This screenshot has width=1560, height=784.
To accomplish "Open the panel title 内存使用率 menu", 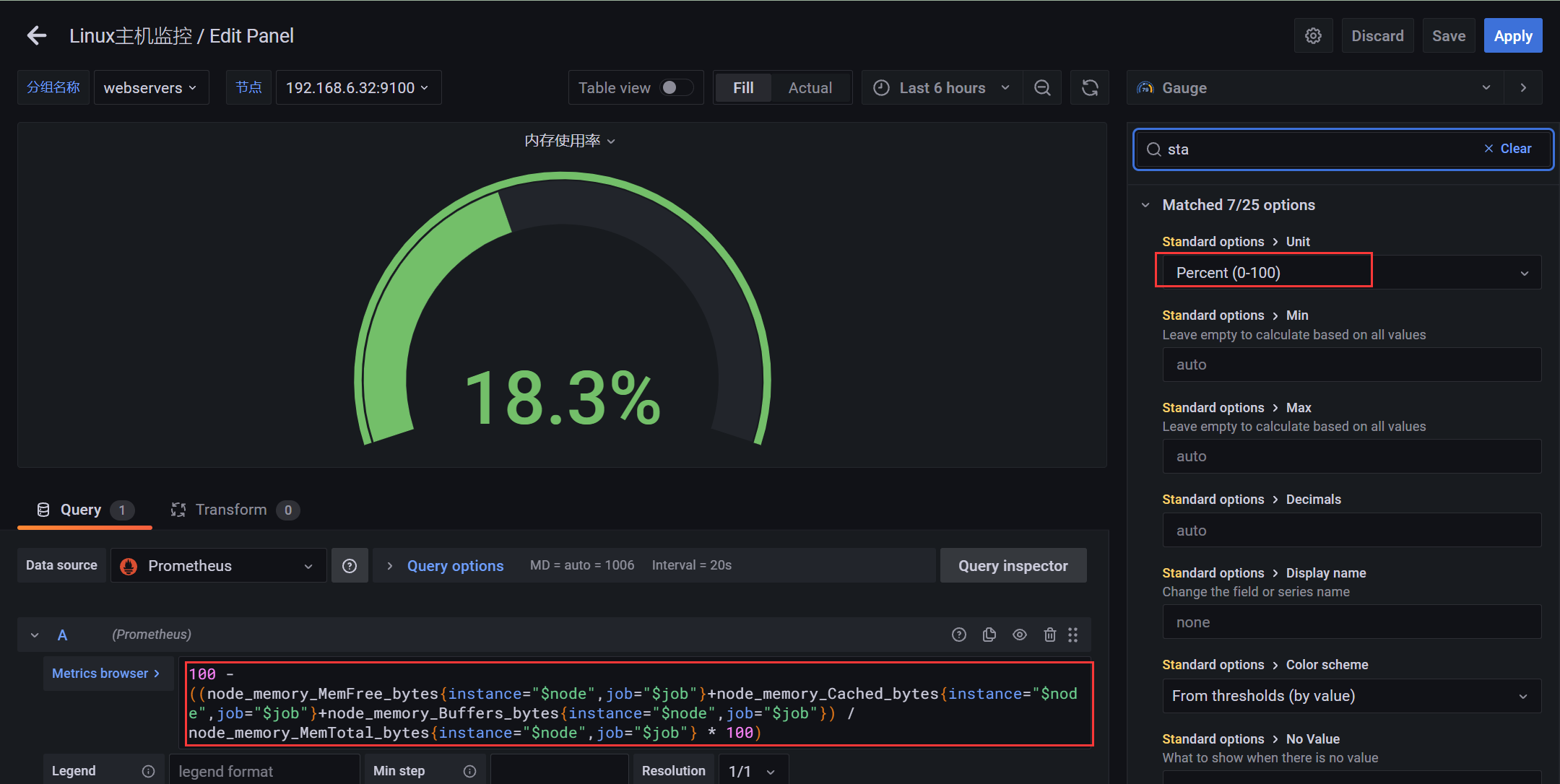I will click(x=570, y=141).
